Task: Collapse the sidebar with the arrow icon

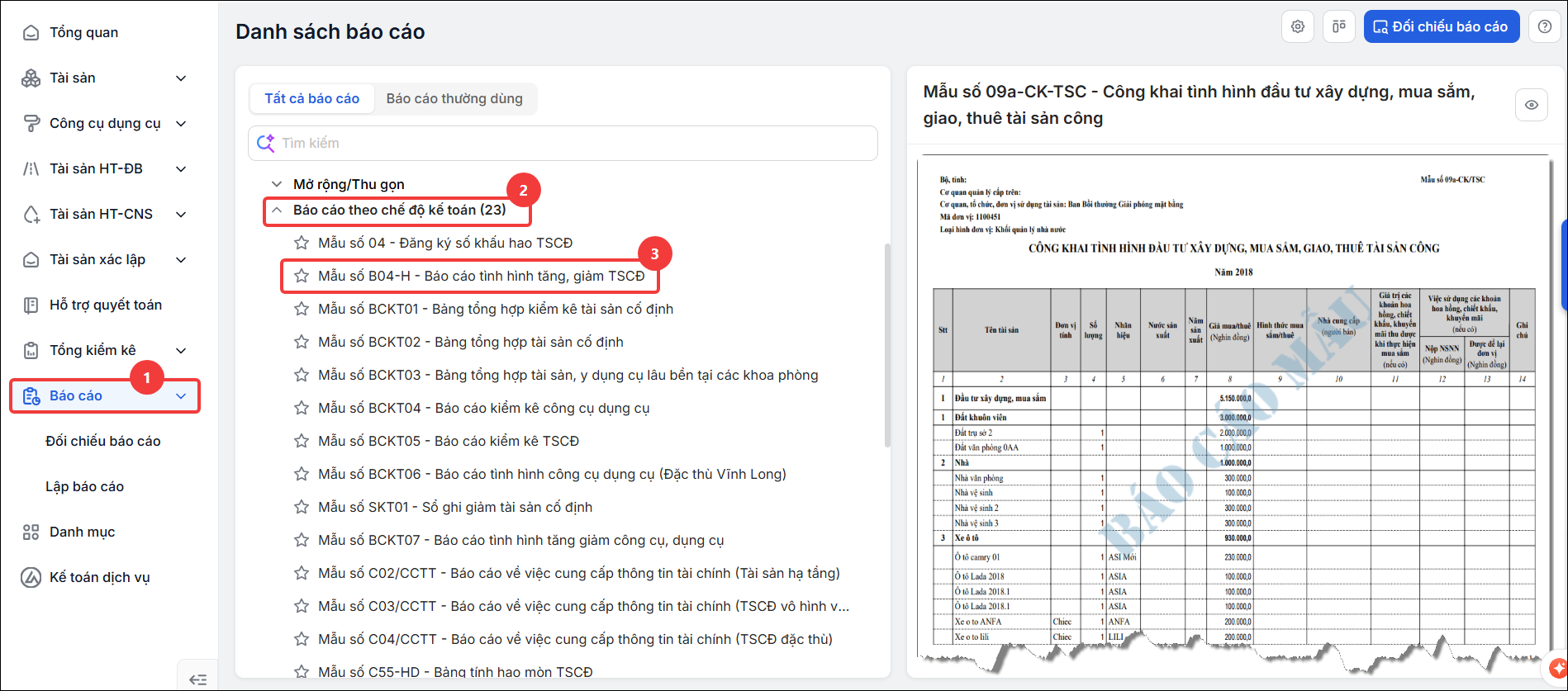Action: pos(197,679)
